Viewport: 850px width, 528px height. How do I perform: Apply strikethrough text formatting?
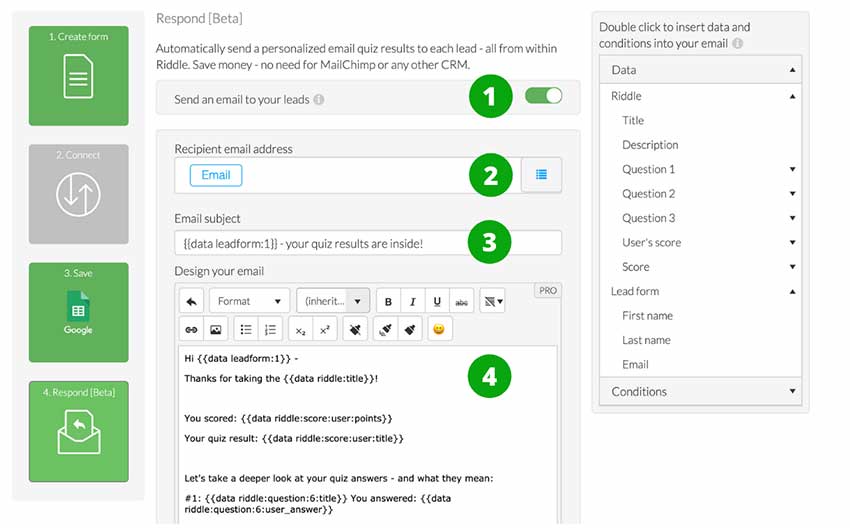tap(461, 301)
